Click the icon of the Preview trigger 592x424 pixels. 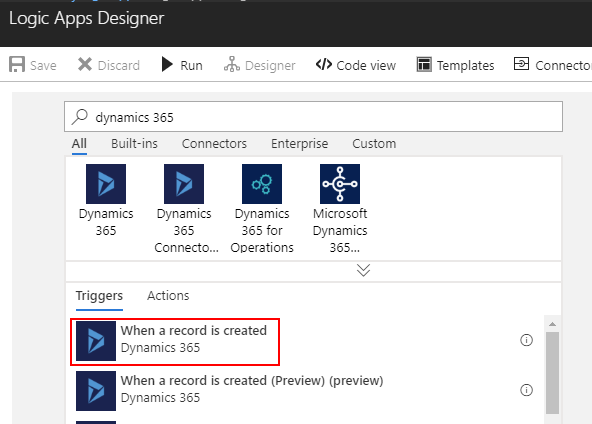96,391
